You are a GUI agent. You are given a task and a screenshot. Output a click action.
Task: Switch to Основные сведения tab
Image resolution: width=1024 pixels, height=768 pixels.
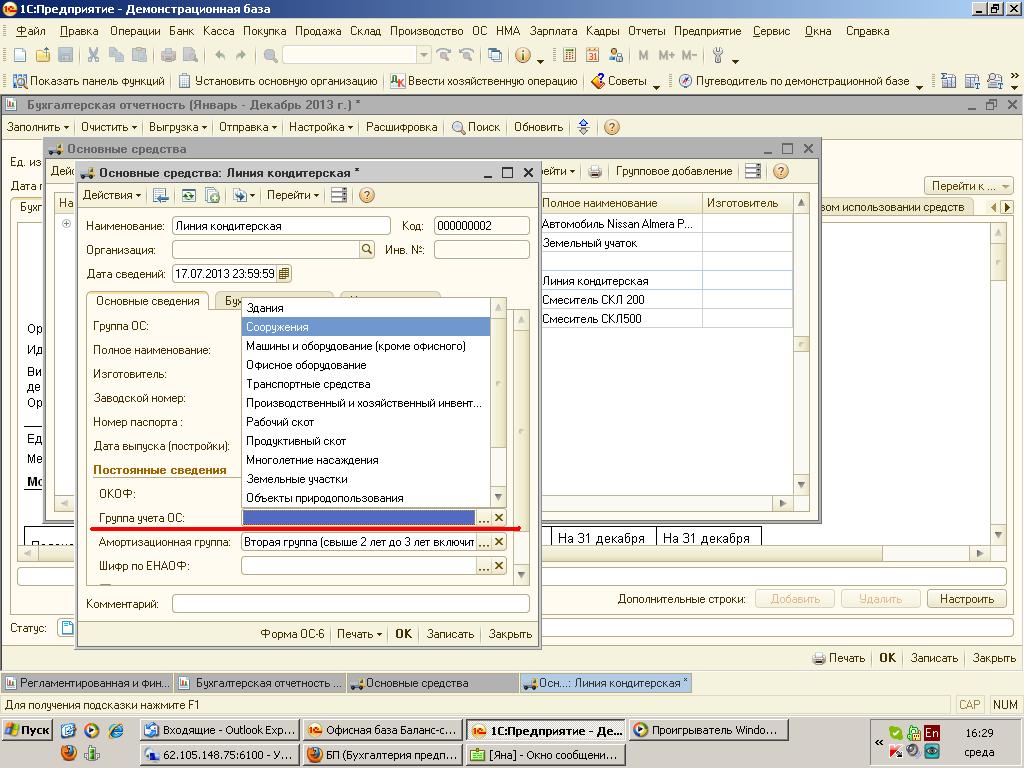point(148,301)
